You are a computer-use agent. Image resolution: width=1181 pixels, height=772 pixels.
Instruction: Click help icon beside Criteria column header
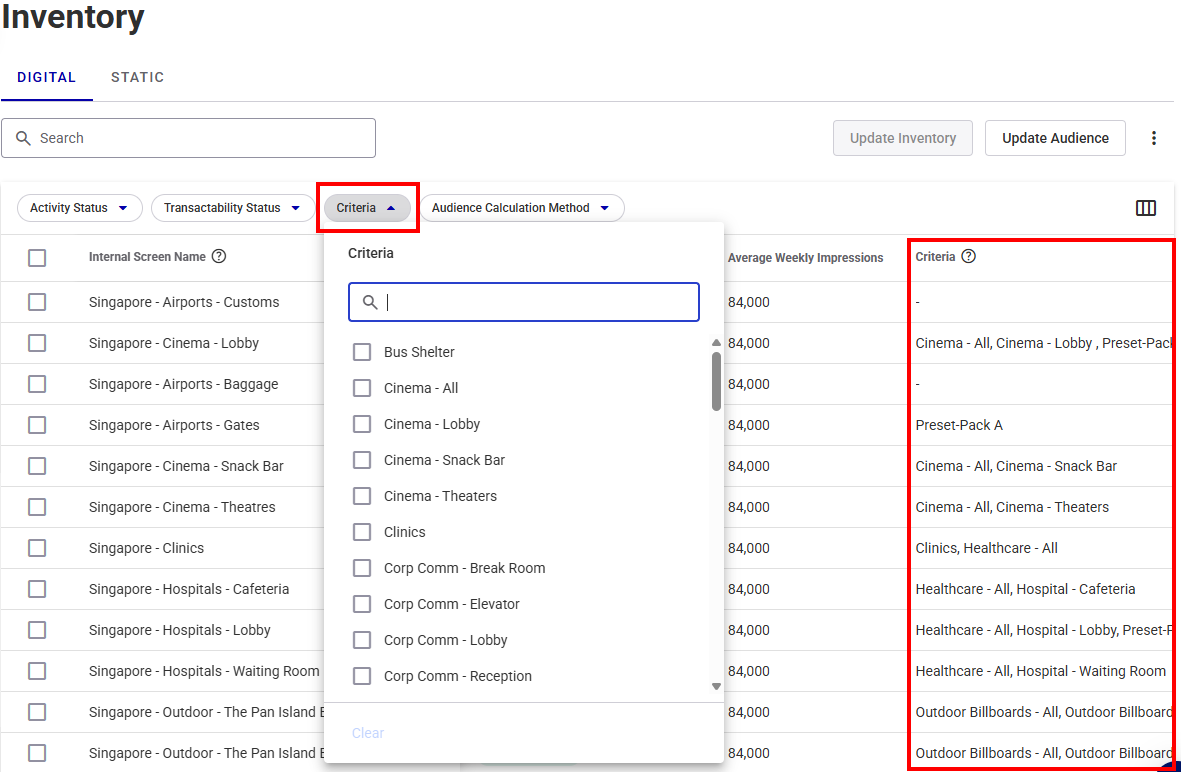969,256
